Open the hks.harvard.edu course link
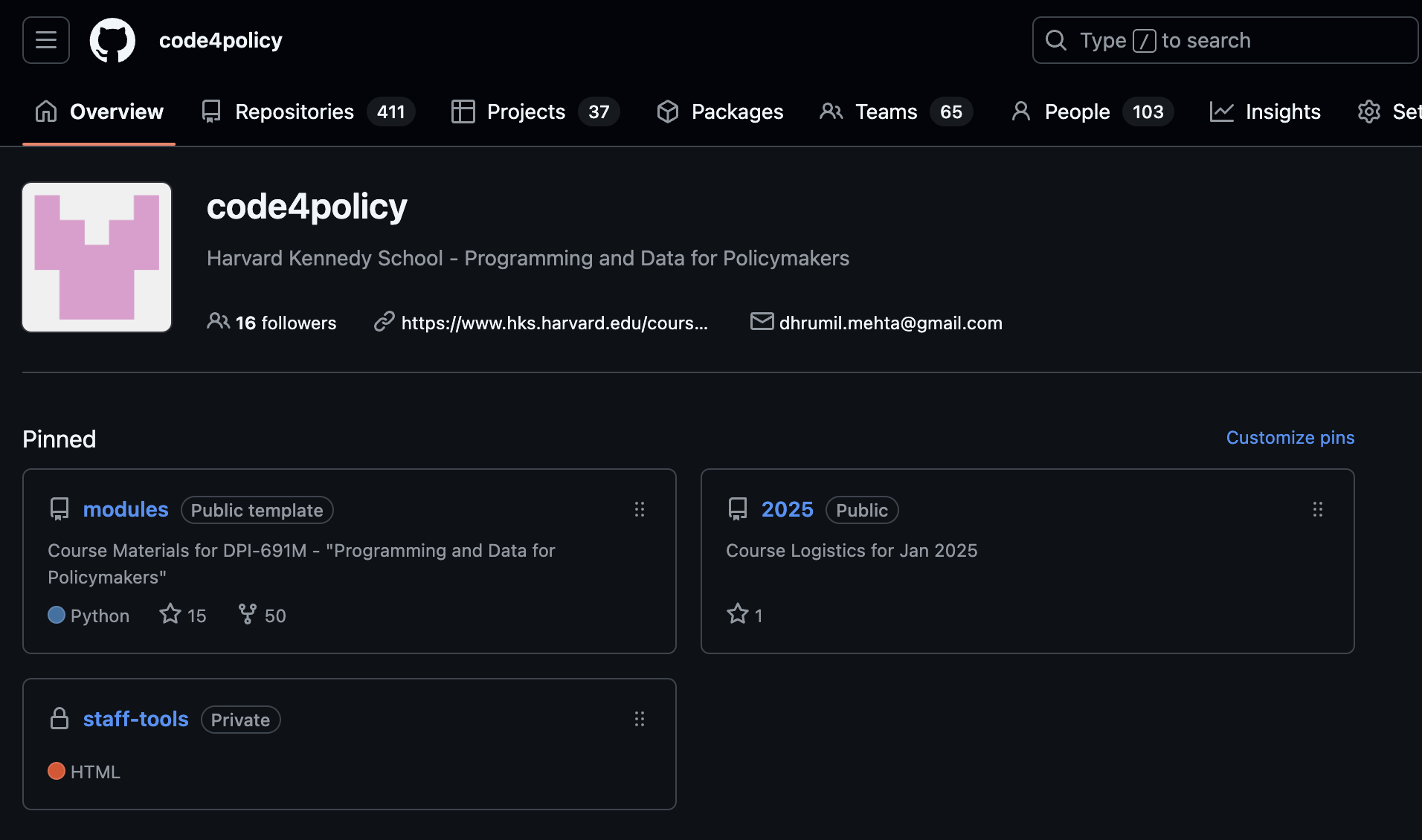The width and height of the screenshot is (1422, 840). point(555,323)
